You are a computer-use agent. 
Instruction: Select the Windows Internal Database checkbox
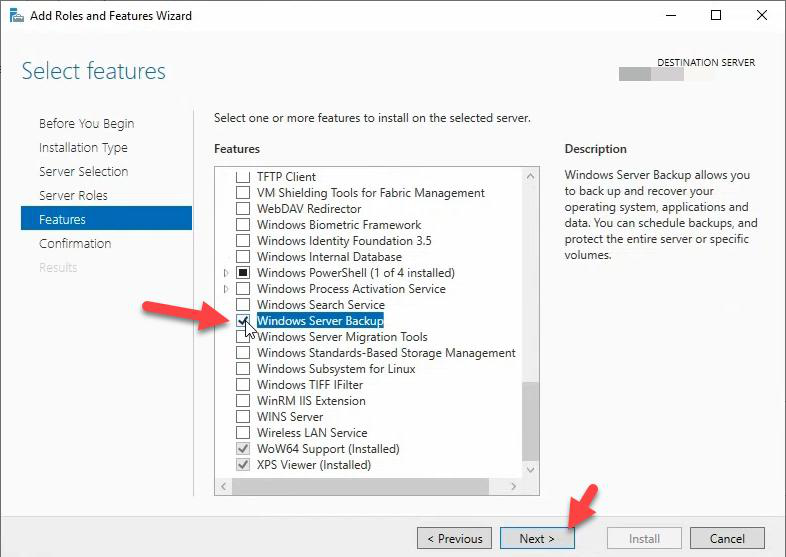click(x=243, y=257)
